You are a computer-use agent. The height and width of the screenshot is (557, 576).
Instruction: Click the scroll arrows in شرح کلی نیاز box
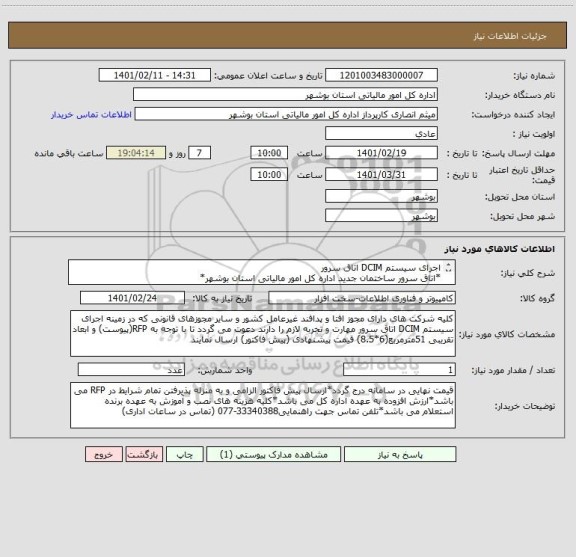click(448, 268)
